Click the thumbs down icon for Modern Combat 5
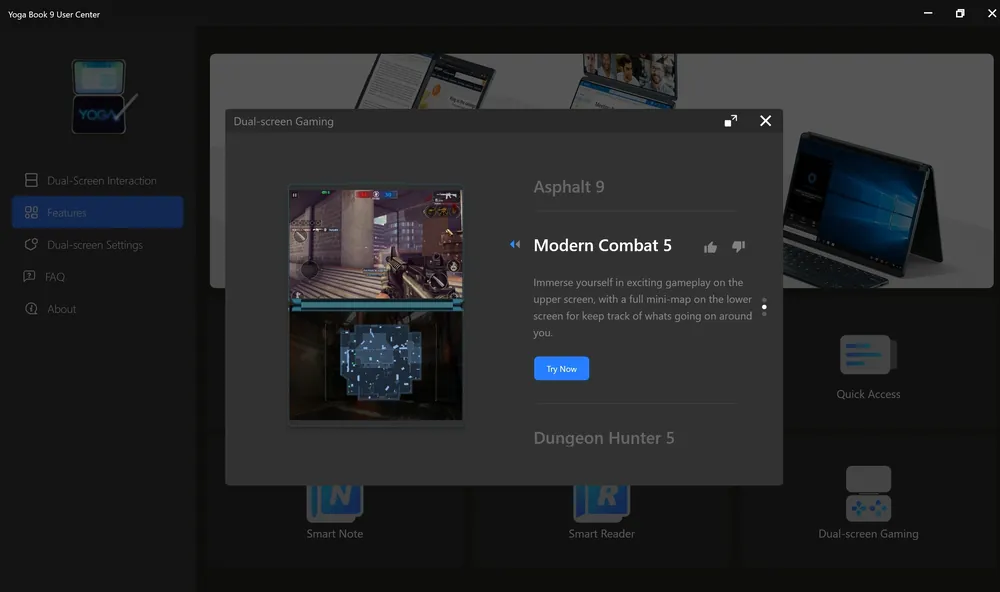 (x=739, y=246)
